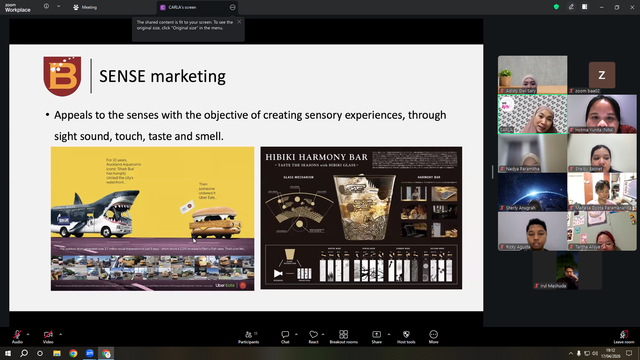Expand chat options arrow beside Chat
The height and width of the screenshot is (360, 640).
click(296, 334)
